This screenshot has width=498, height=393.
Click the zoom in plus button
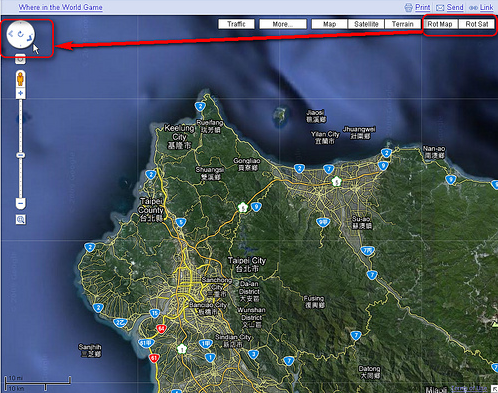click(20, 93)
